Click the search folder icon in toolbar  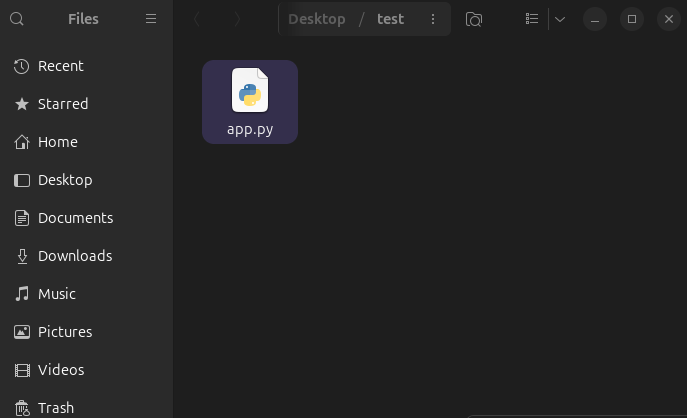click(474, 19)
